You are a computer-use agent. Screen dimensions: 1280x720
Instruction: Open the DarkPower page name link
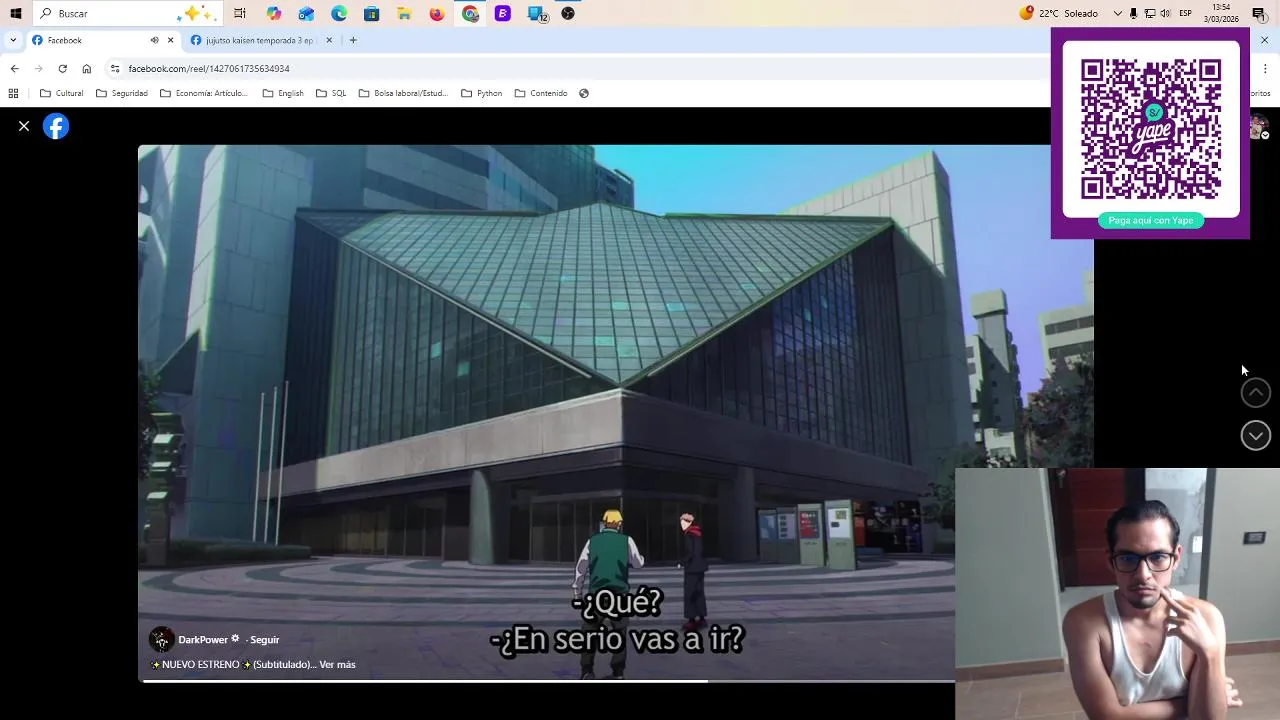[203, 640]
